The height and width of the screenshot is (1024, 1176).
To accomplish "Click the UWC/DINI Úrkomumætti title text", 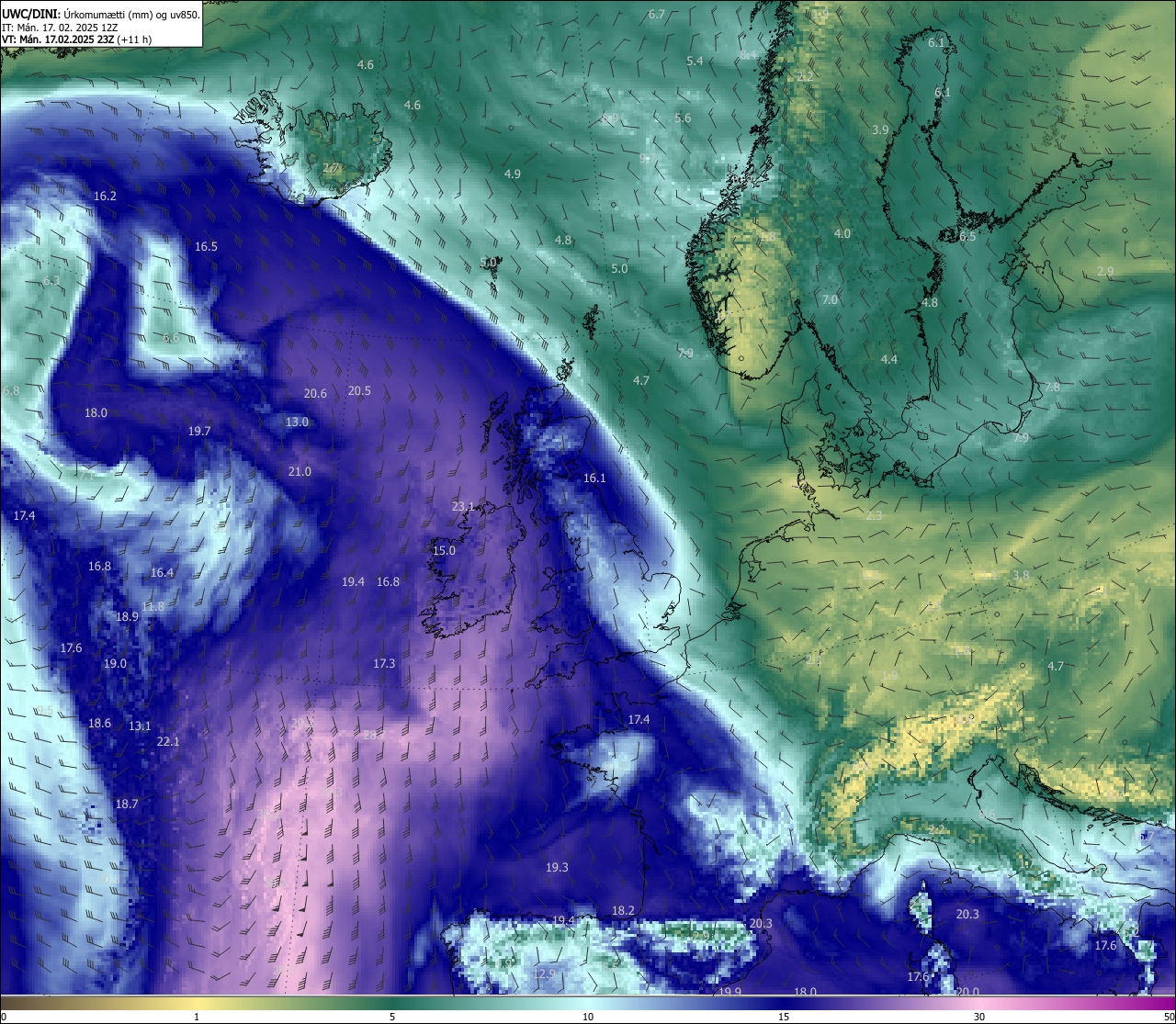I will click(101, 15).
